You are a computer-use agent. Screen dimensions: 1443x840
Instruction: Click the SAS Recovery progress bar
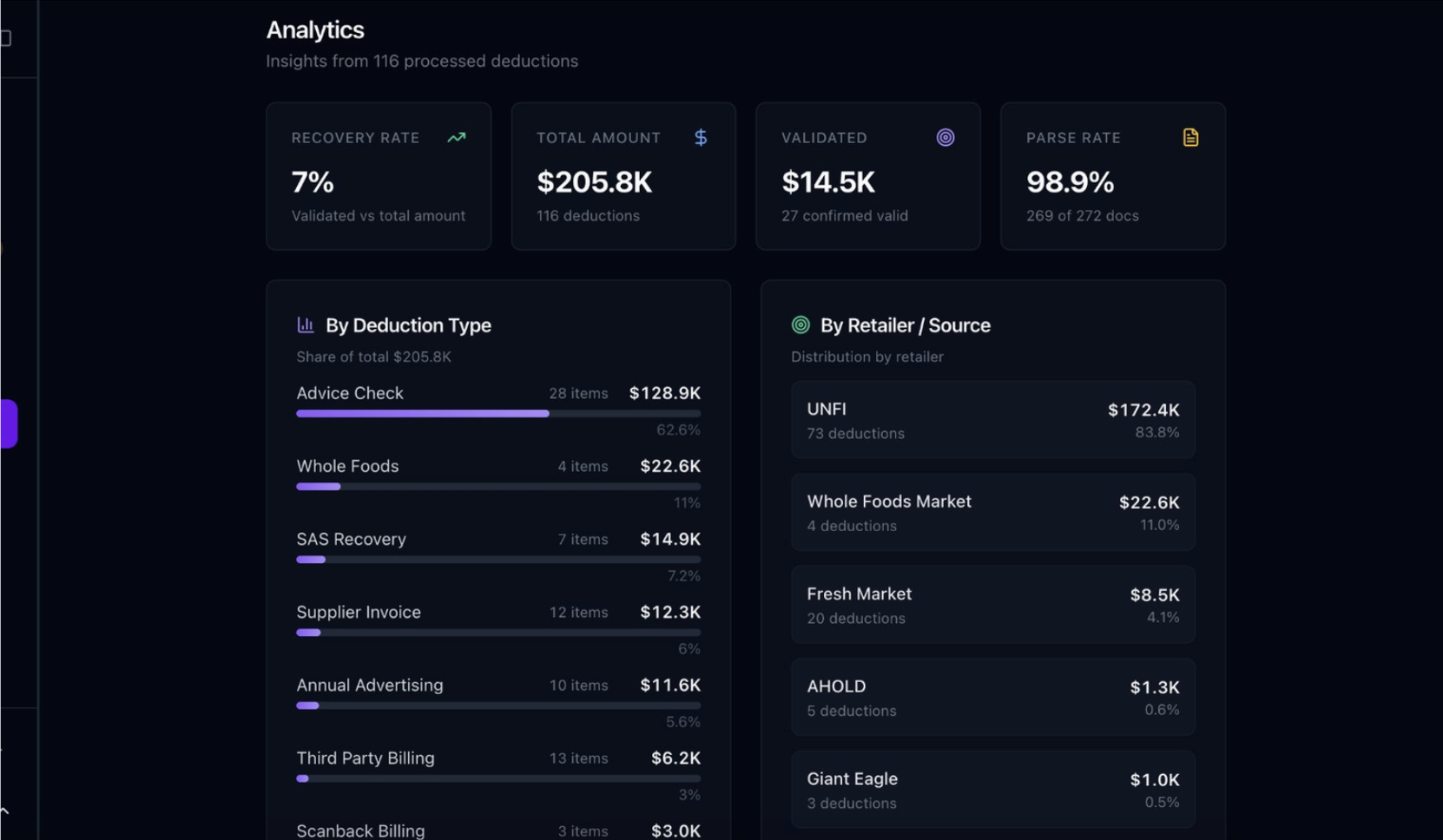tap(498, 560)
